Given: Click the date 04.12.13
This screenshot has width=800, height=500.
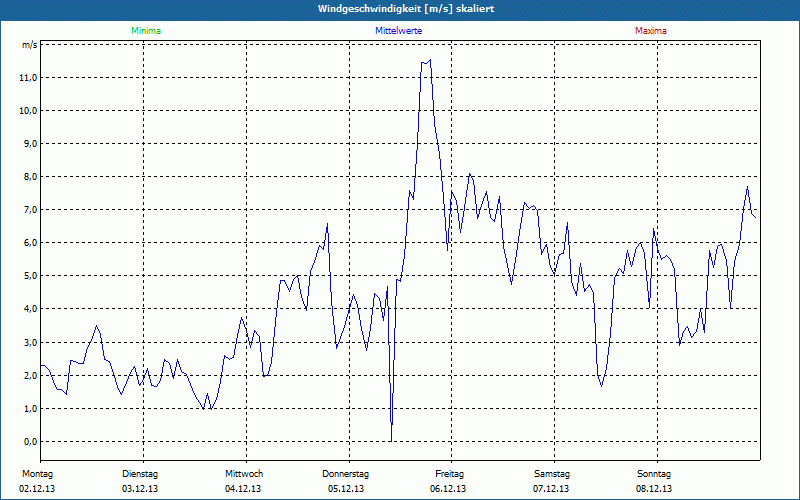Looking at the screenshot, I should [x=243, y=489].
